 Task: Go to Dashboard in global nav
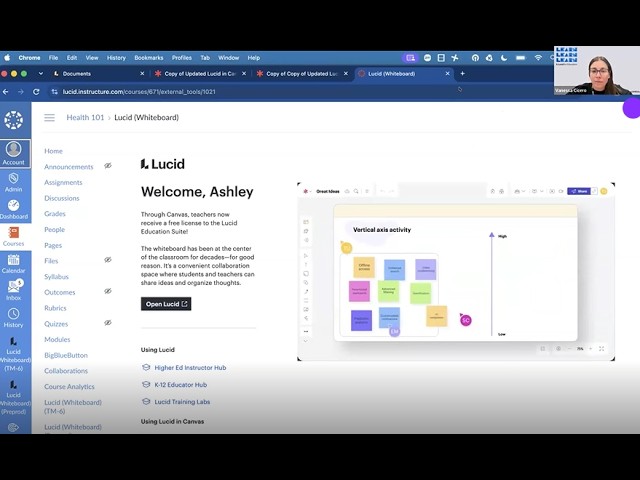click(13, 209)
